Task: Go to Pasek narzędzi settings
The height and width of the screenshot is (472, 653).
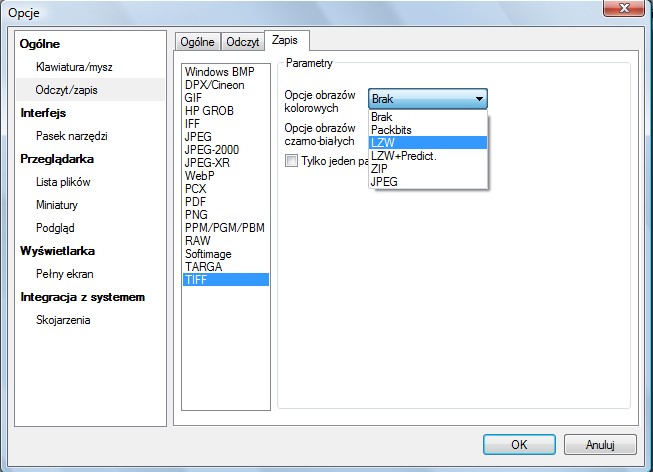Action: pos(71,136)
